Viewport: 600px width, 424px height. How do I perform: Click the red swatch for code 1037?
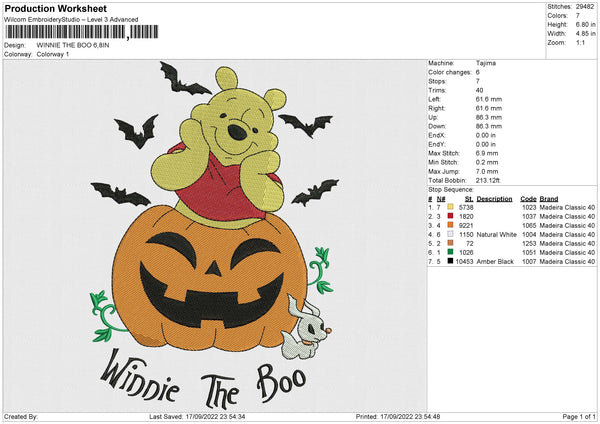click(x=450, y=216)
